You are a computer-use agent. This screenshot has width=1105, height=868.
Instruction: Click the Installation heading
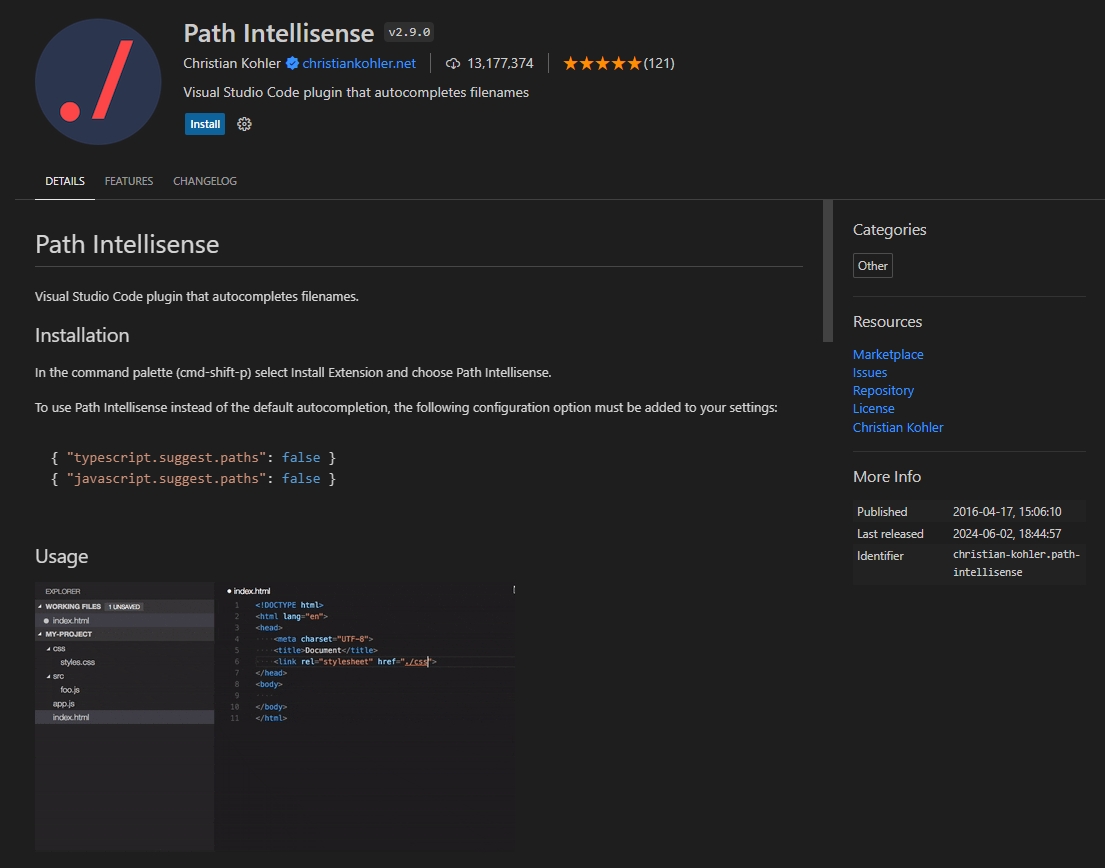tap(82, 335)
